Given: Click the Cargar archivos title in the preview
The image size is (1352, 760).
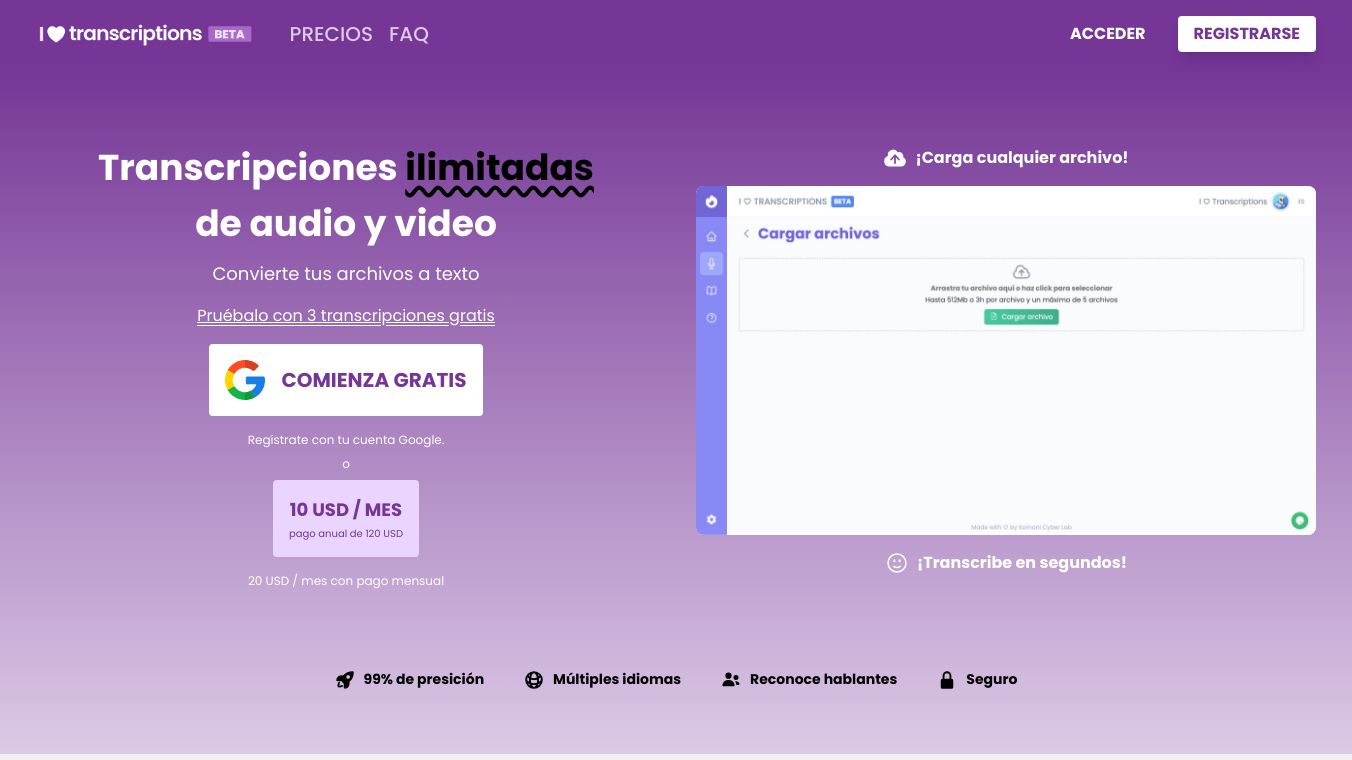Looking at the screenshot, I should (x=818, y=234).
